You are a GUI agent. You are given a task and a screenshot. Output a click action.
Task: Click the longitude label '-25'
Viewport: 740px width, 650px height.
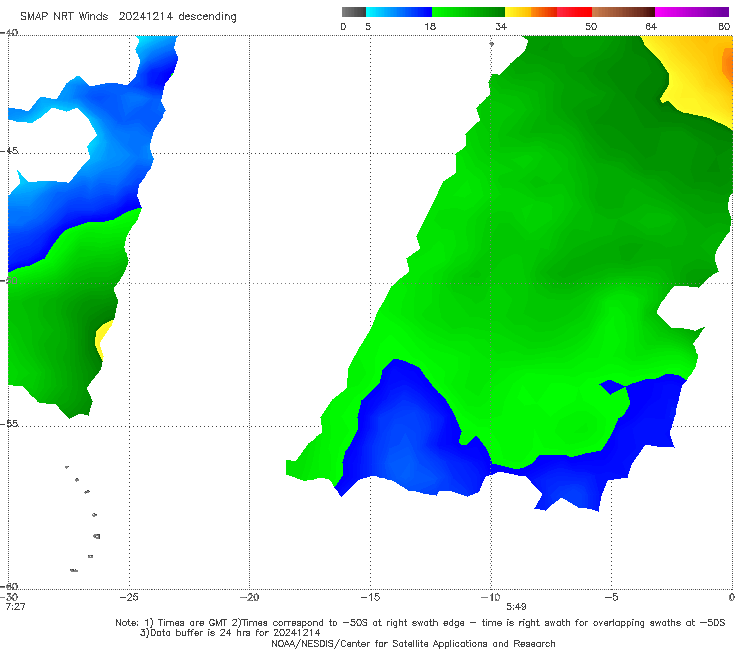129,597
